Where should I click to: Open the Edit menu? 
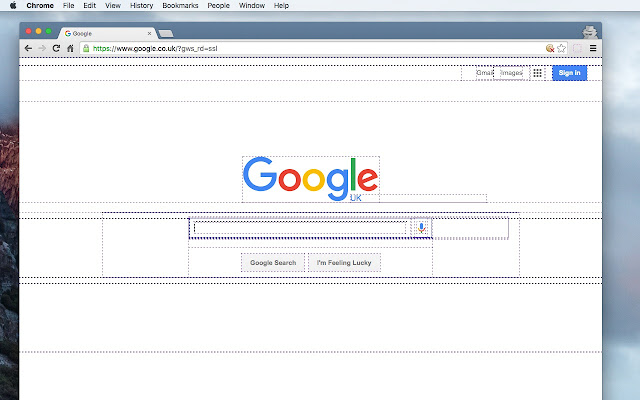89,5
